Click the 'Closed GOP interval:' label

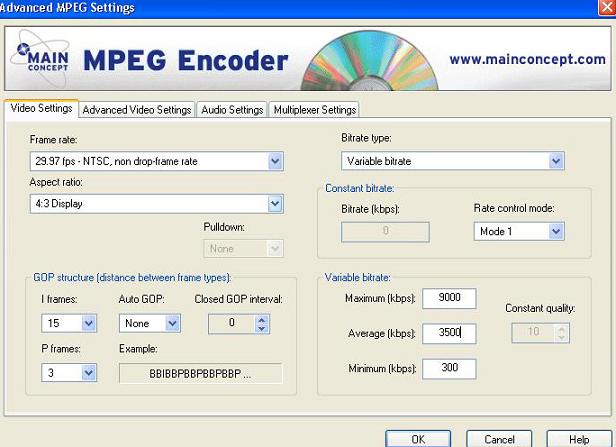(238, 299)
